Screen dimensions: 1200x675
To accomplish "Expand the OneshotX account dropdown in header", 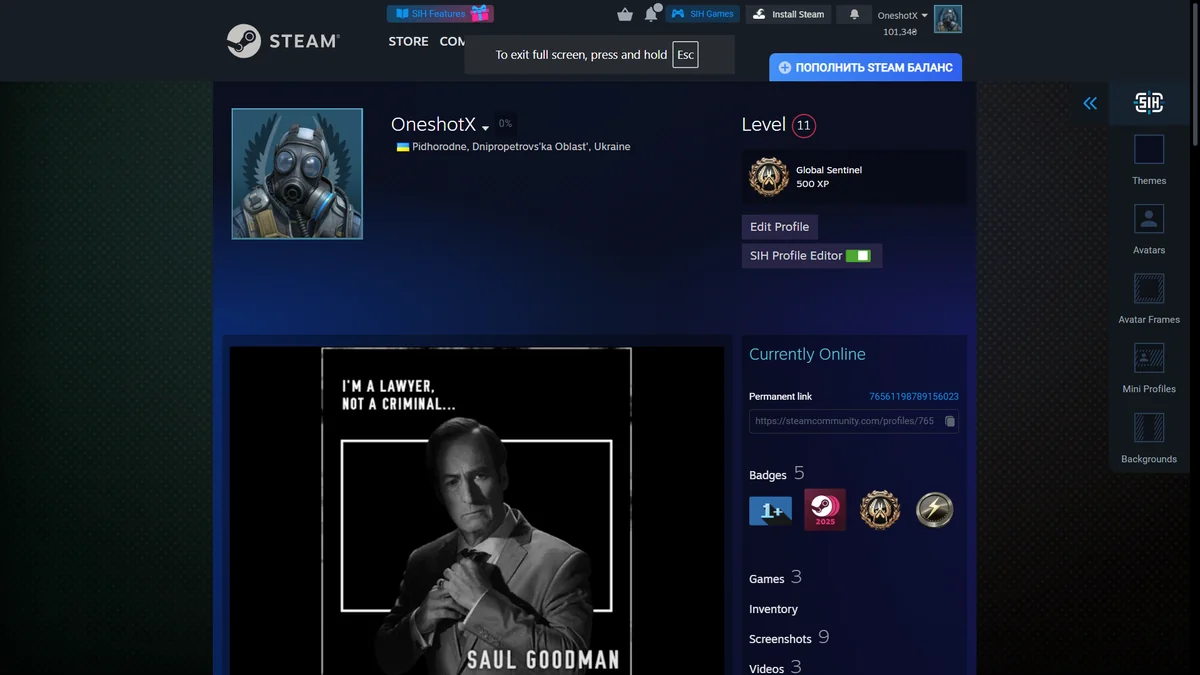I will pos(902,15).
